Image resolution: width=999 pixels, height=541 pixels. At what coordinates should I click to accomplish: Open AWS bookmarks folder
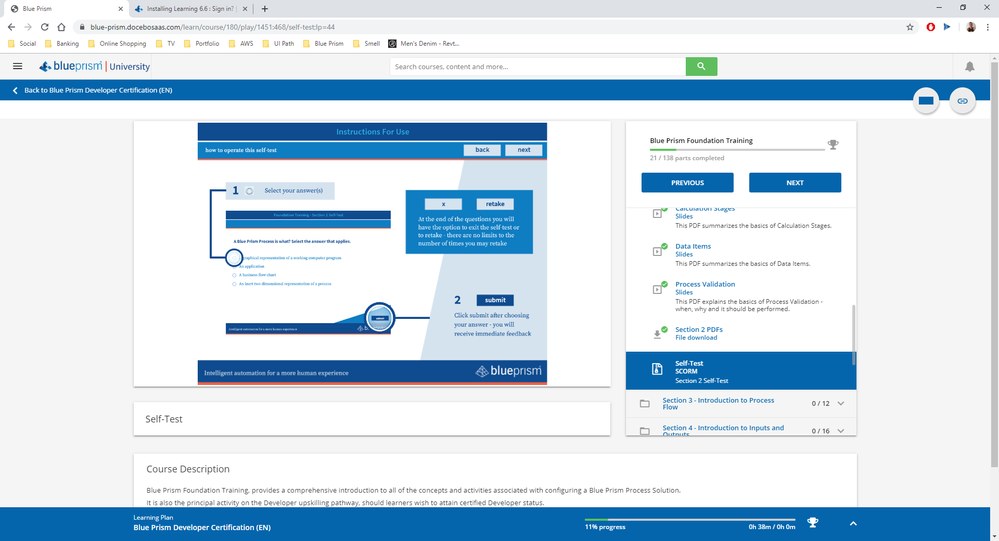[240, 44]
